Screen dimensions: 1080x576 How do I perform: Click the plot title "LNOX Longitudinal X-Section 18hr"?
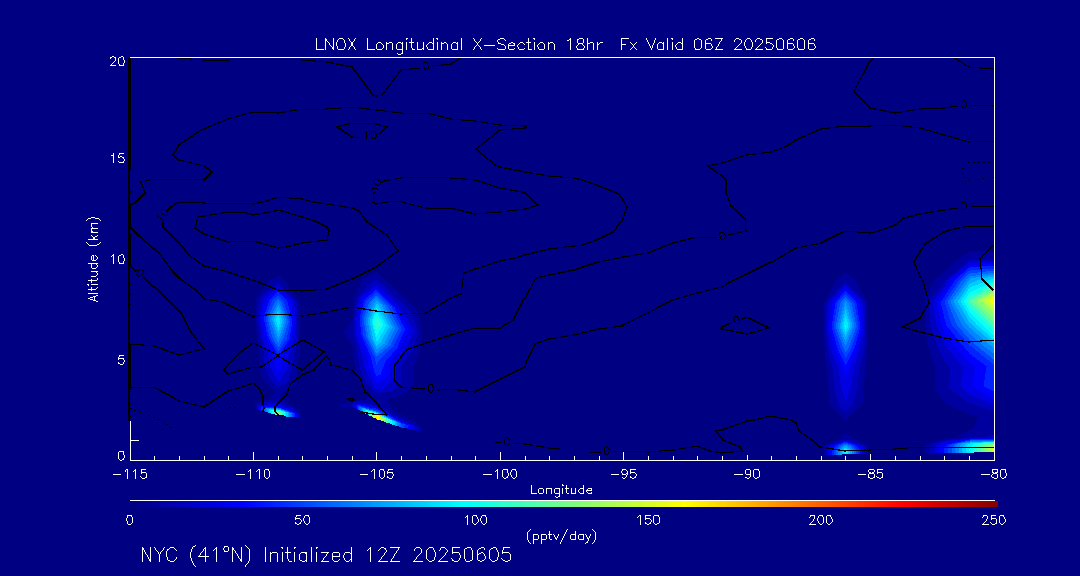[x=457, y=45]
